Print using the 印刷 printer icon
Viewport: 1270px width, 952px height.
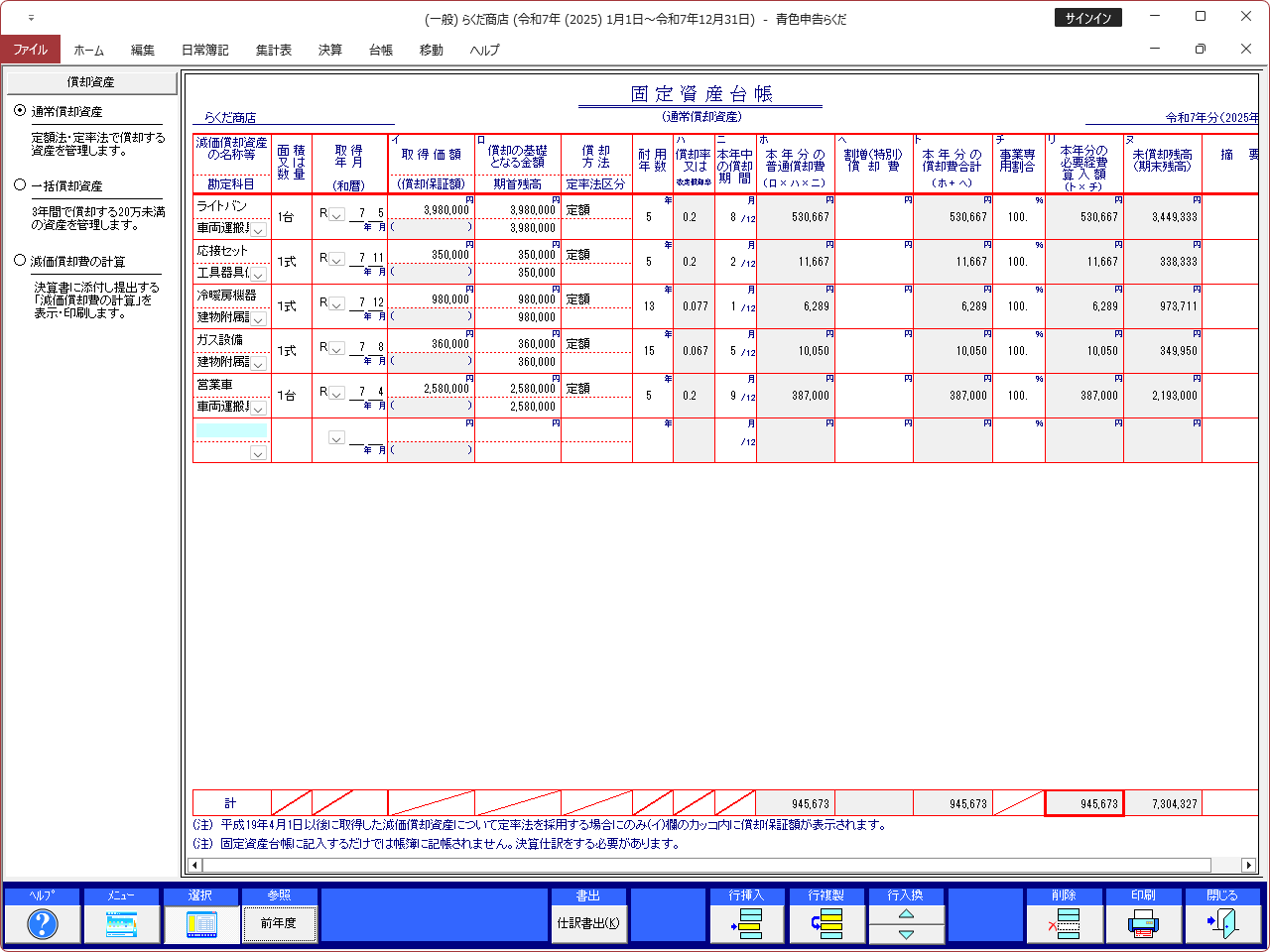[x=1143, y=923]
